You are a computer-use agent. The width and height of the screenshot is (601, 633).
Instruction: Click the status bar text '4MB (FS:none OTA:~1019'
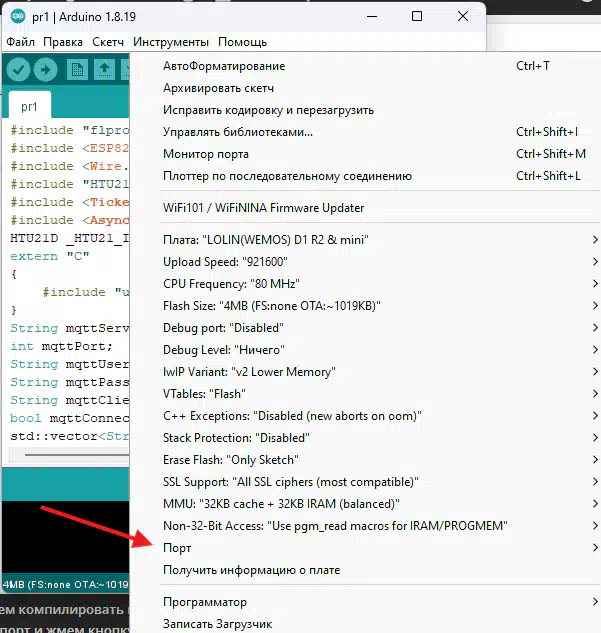click(x=65, y=584)
